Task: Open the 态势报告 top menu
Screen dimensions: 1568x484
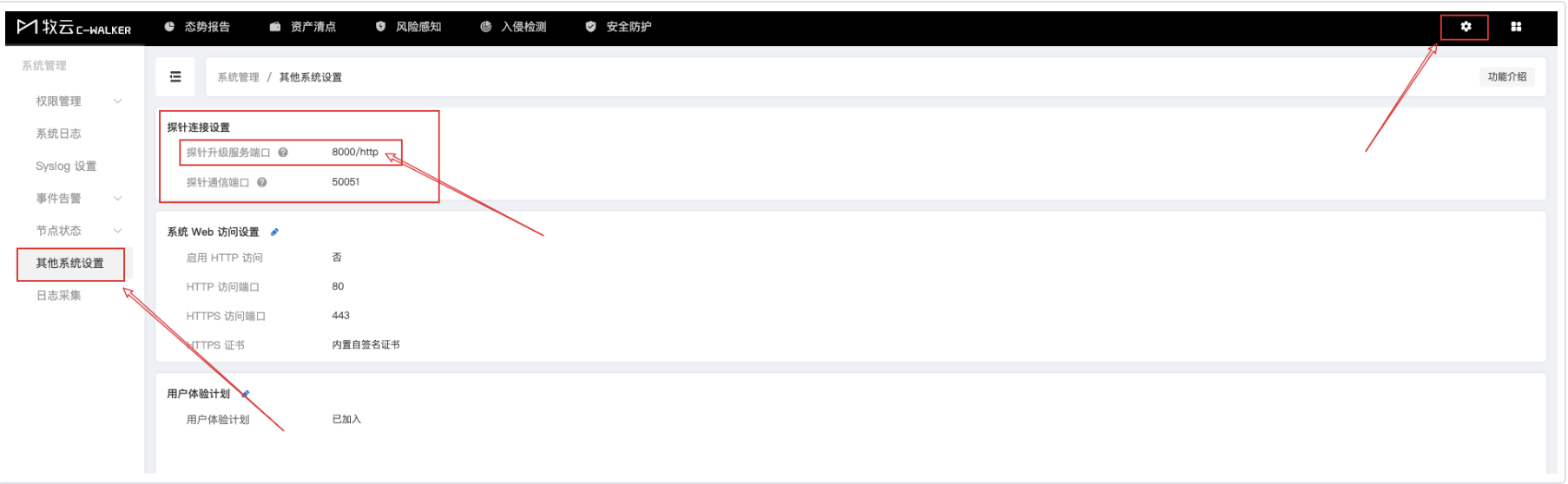Action: [197, 27]
